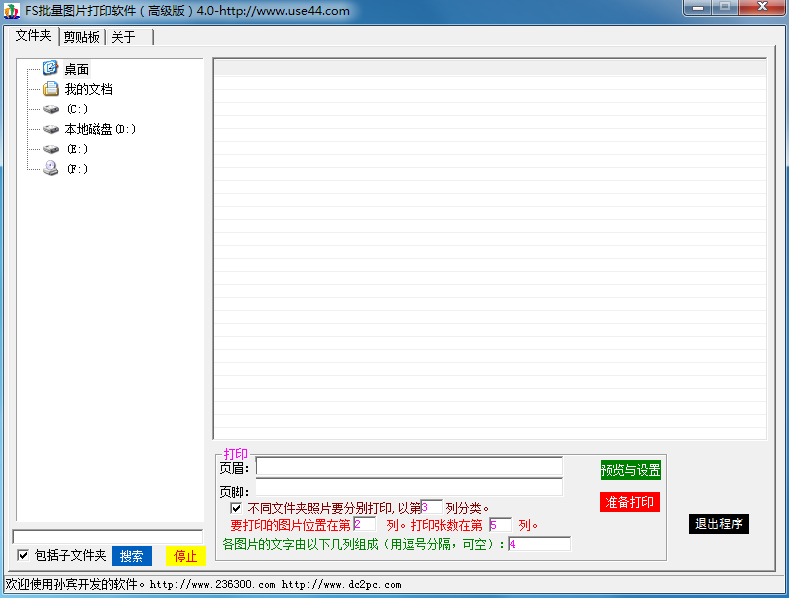The image size is (789, 598).
Task: Toggle the 包括子文件夹 checkbox
Action: coord(23,555)
